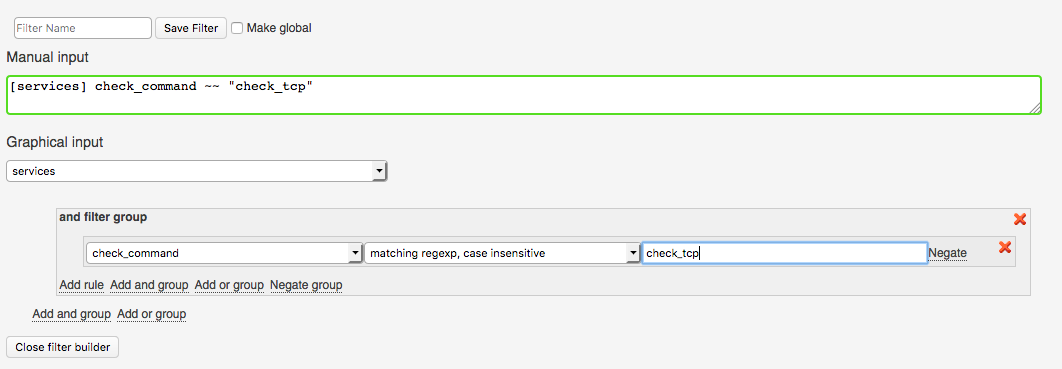Viewport: 1062px width, 369px height.
Task: Add or group inside the filter group
Action: [x=229, y=285]
